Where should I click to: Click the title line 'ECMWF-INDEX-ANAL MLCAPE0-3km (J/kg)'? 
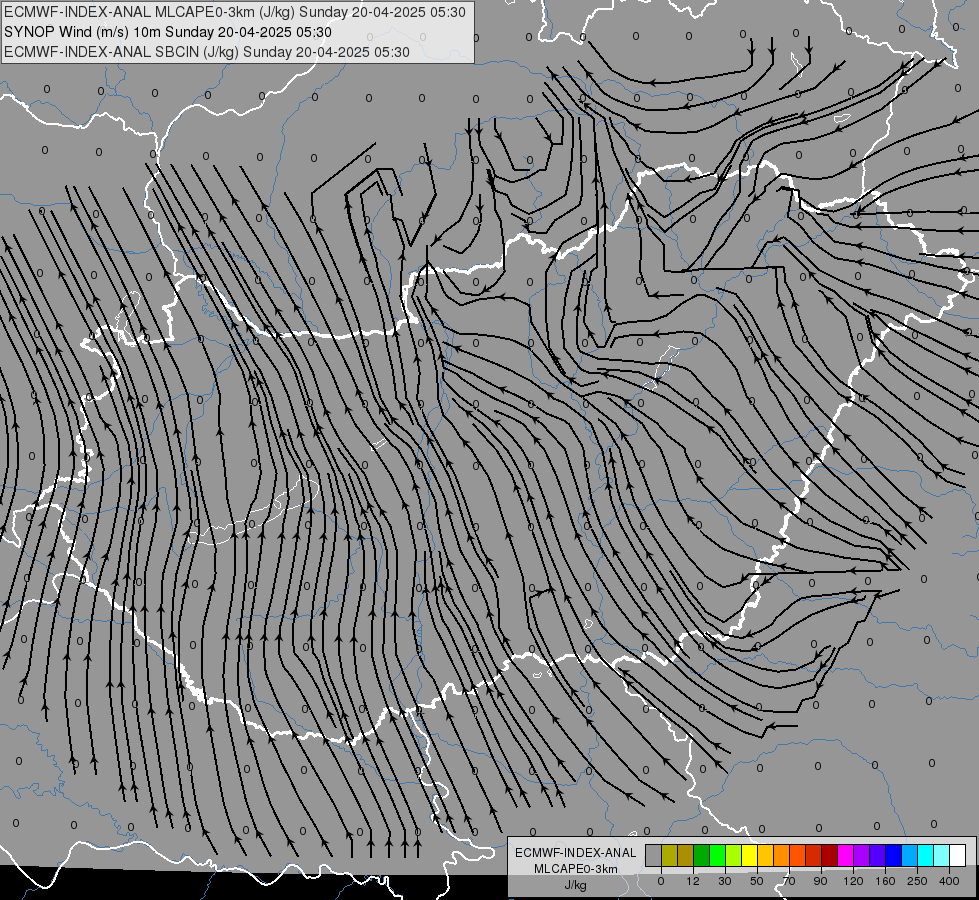point(149,12)
